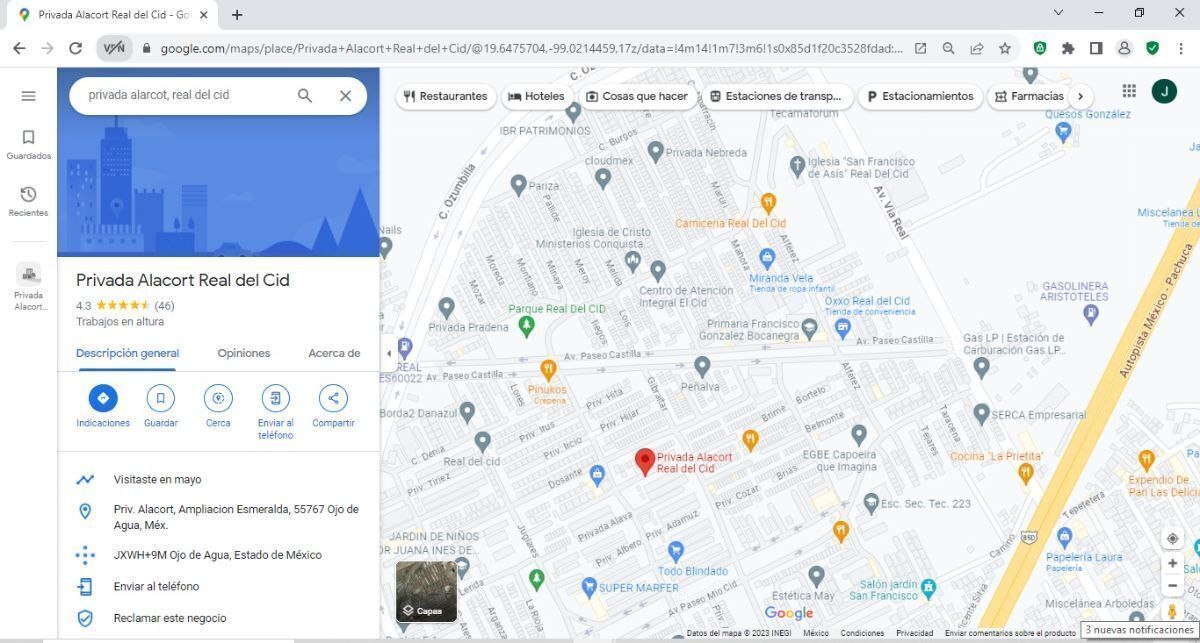Click the search magnifier icon
Image resolution: width=1200 pixels, height=643 pixels.
pyautogui.click(x=305, y=96)
